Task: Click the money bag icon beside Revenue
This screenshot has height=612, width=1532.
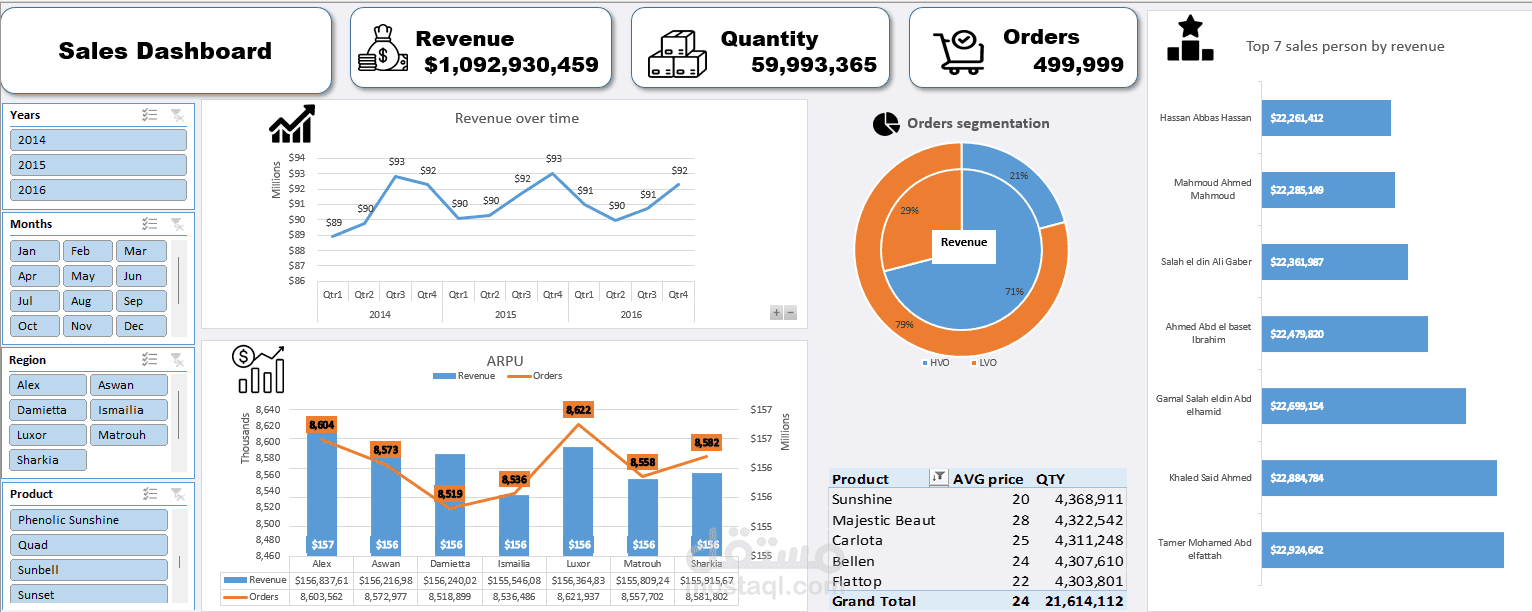Action: pos(382,46)
